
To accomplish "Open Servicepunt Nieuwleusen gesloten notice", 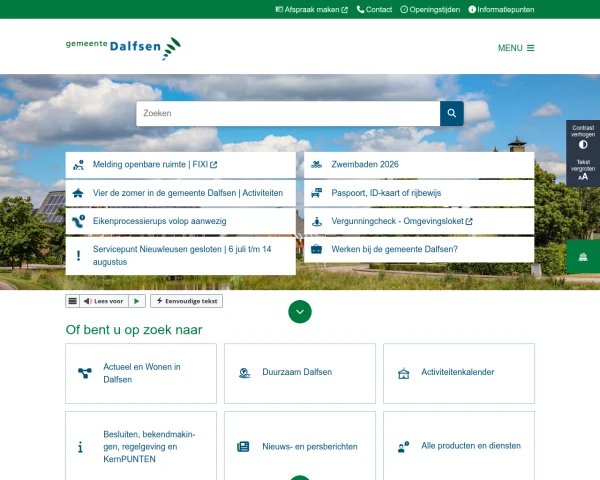I will (181, 256).
